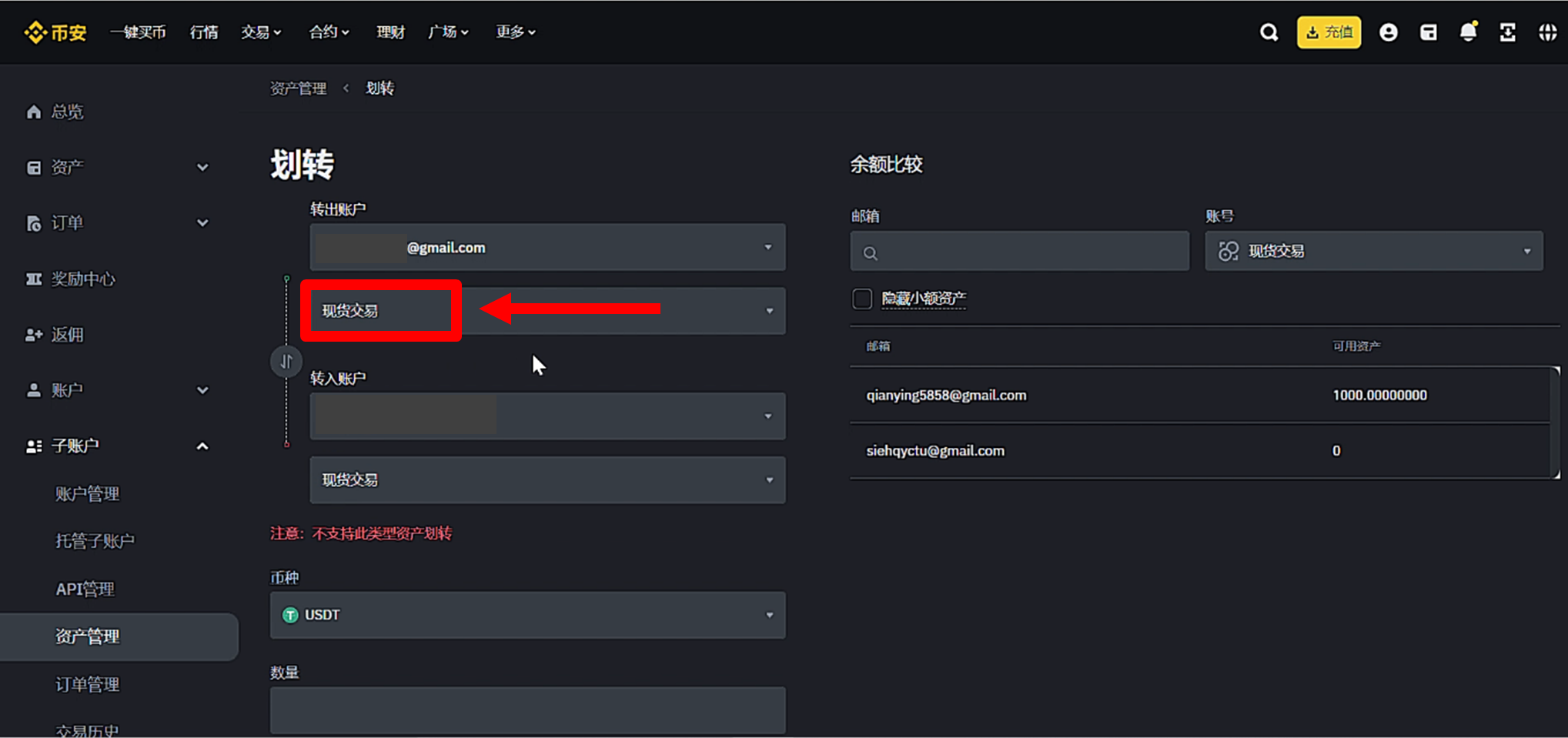
Task: Go back to 资产管理 breadcrumb link
Action: 298,88
